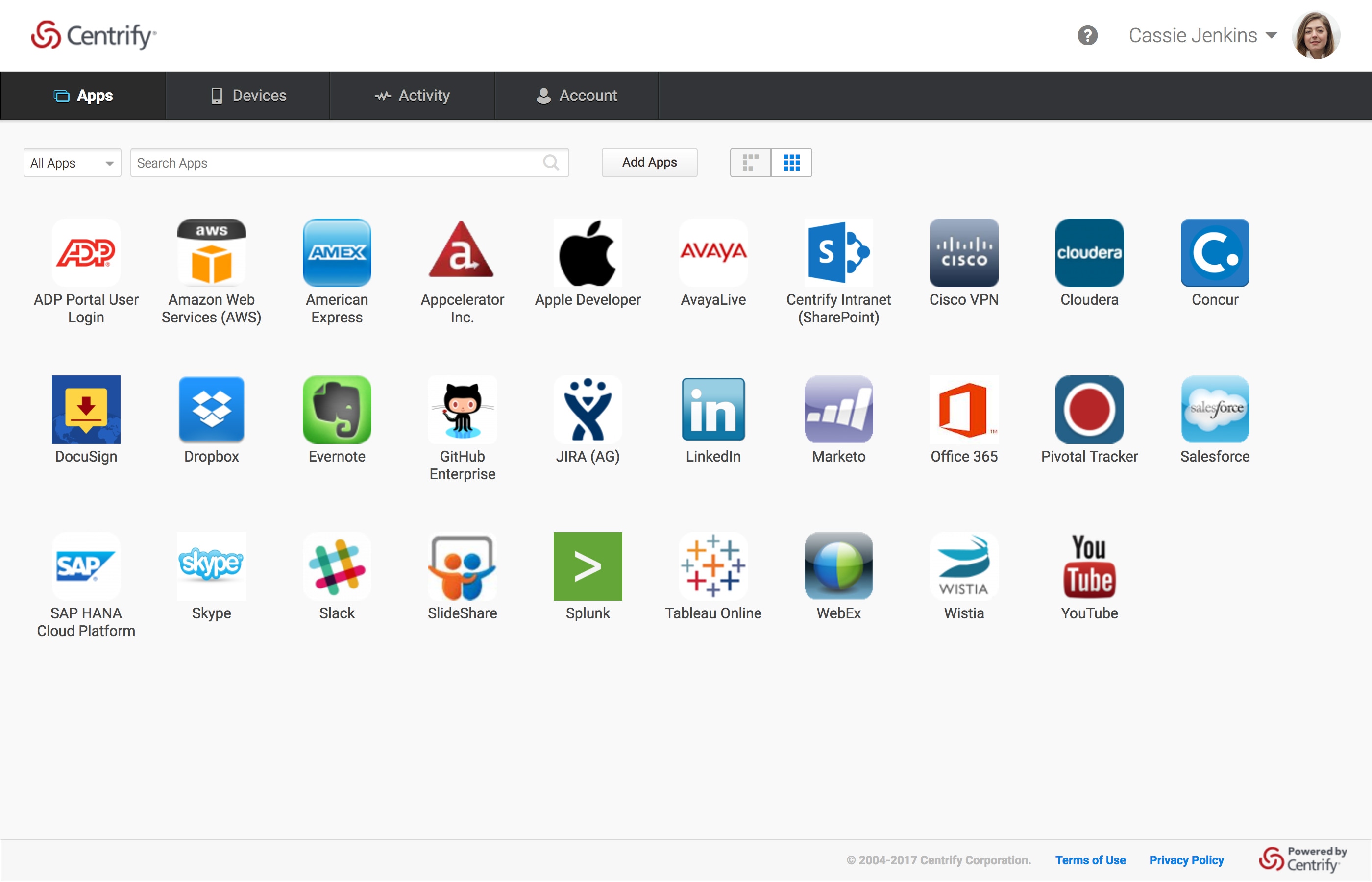
Task: Click the Add Apps button
Action: click(649, 163)
